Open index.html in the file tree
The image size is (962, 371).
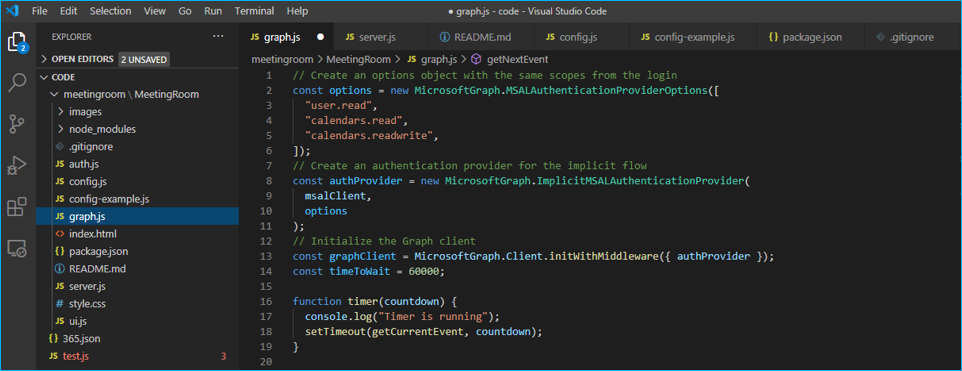(137, 234)
